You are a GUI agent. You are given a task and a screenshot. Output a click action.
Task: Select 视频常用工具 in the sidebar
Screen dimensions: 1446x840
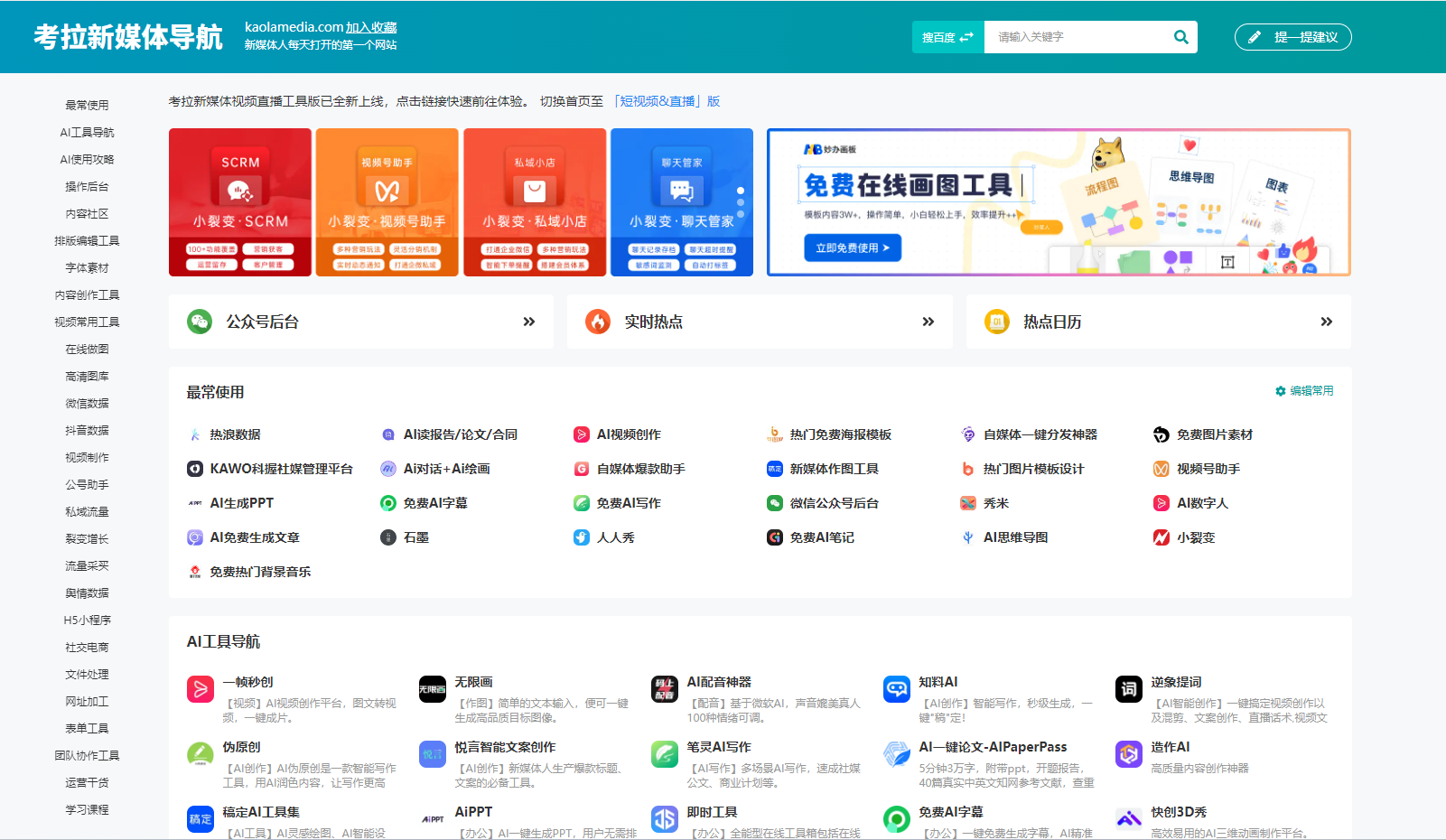pos(87,322)
